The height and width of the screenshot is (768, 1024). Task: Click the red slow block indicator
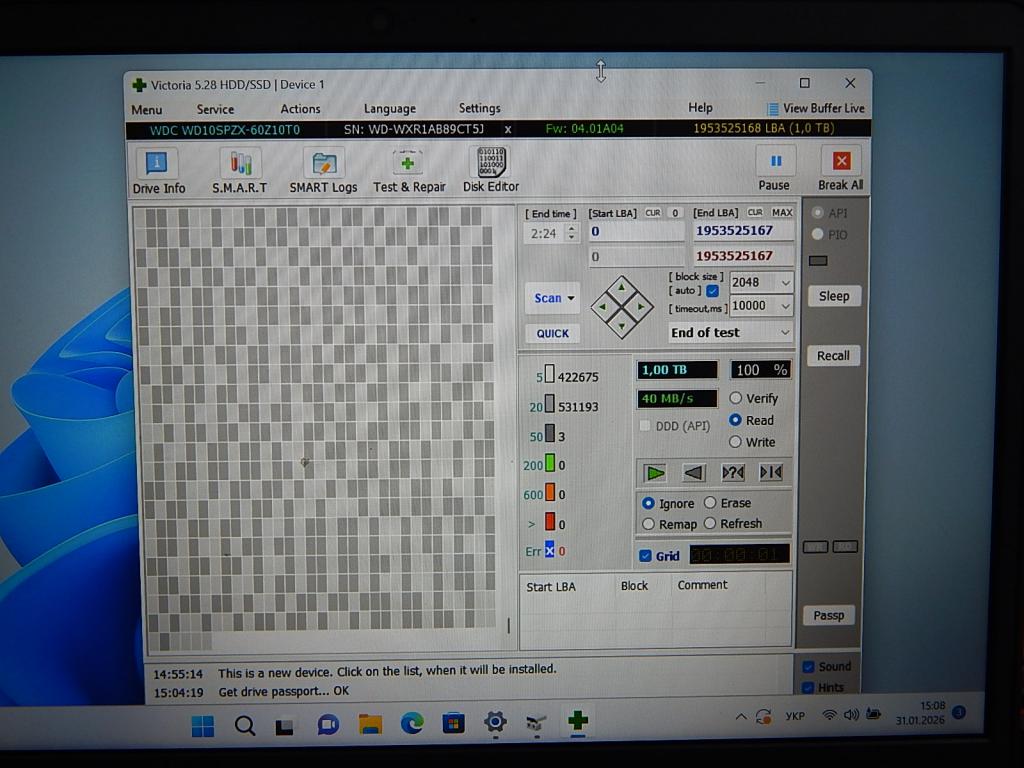coord(550,522)
